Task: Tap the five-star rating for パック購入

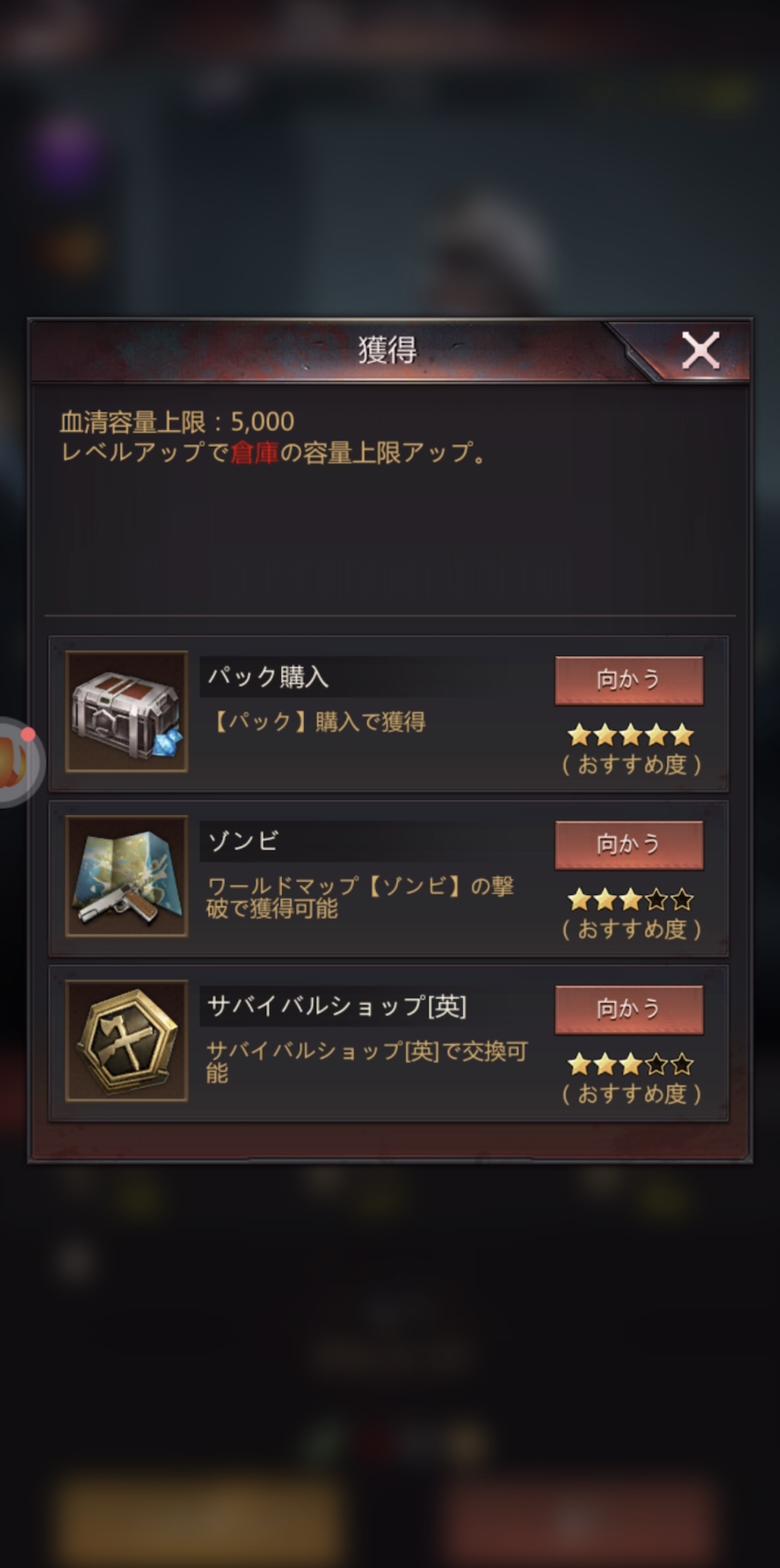Action: click(x=631, y=735)
